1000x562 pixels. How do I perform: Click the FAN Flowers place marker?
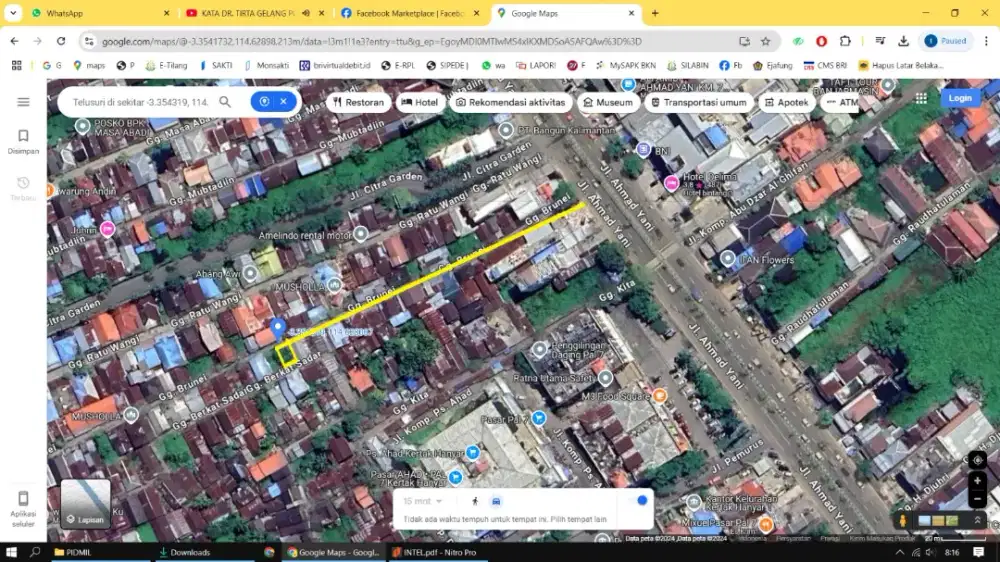pyautogui.click(x=728, y=258)
